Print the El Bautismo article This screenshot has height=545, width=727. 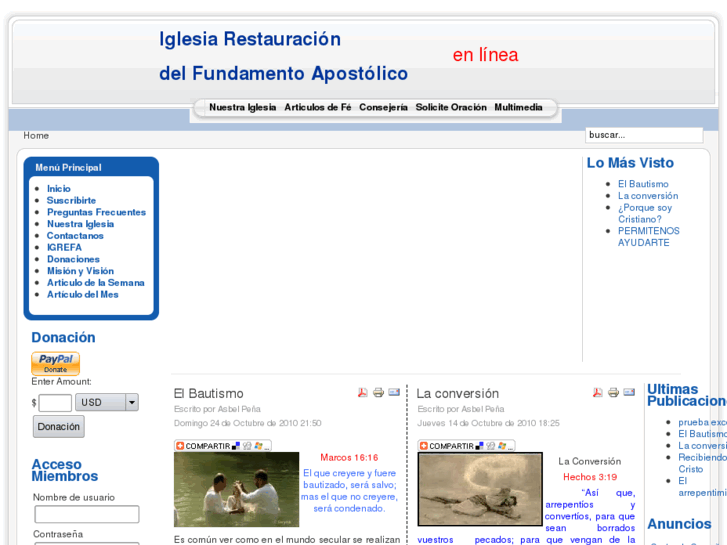[x=378, y=392]
